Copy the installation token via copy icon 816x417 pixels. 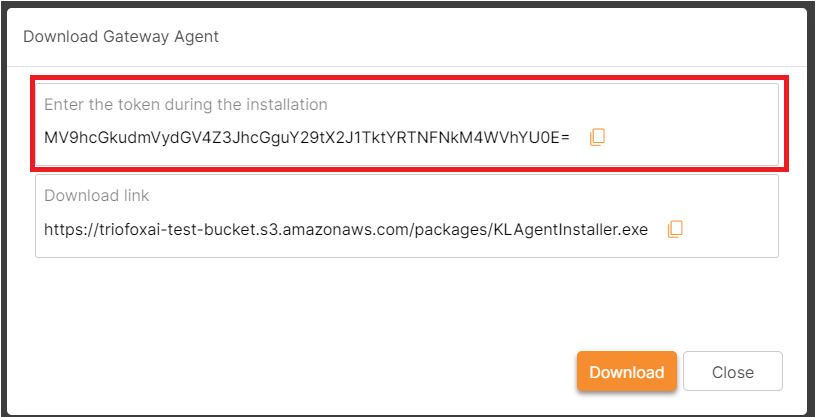pyautogui.click(x=597, y=137)
